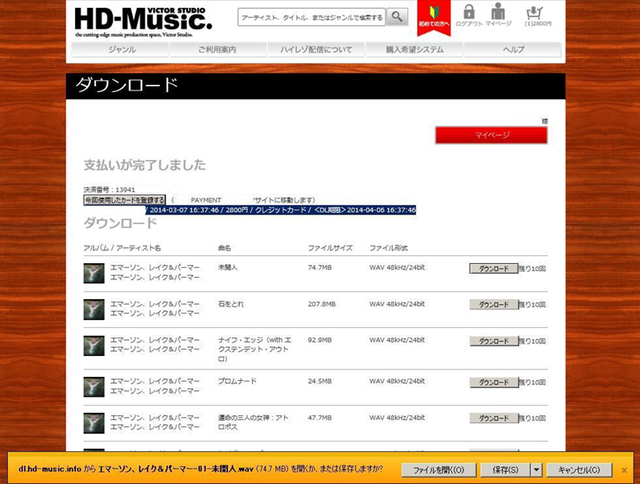Viewport: 640px width, 484px height.
Task: Open the red beginner's guide banner
Action: 434,18
